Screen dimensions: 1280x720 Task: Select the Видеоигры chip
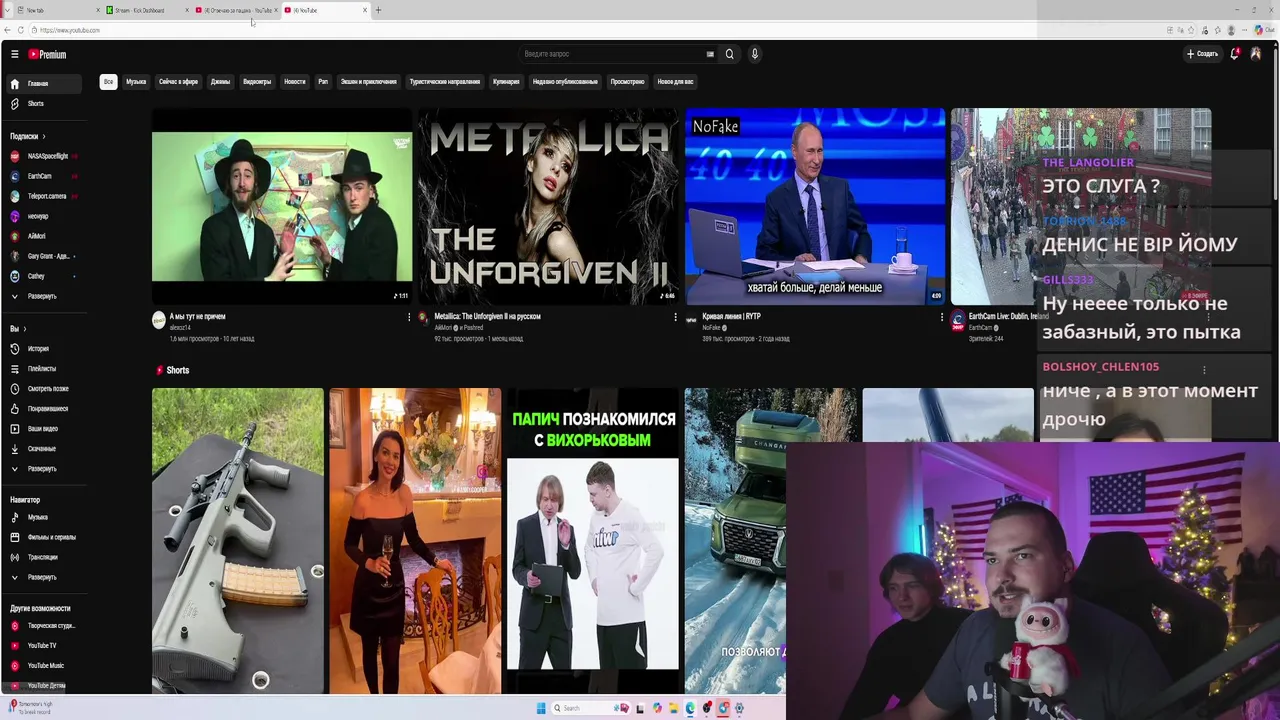point(257,82)
